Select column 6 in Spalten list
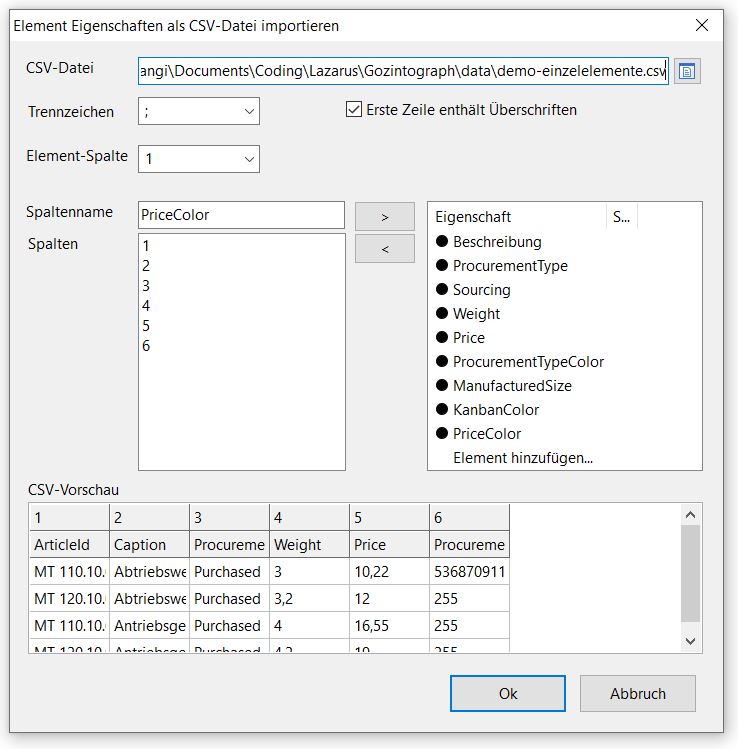 pos(241,346)
